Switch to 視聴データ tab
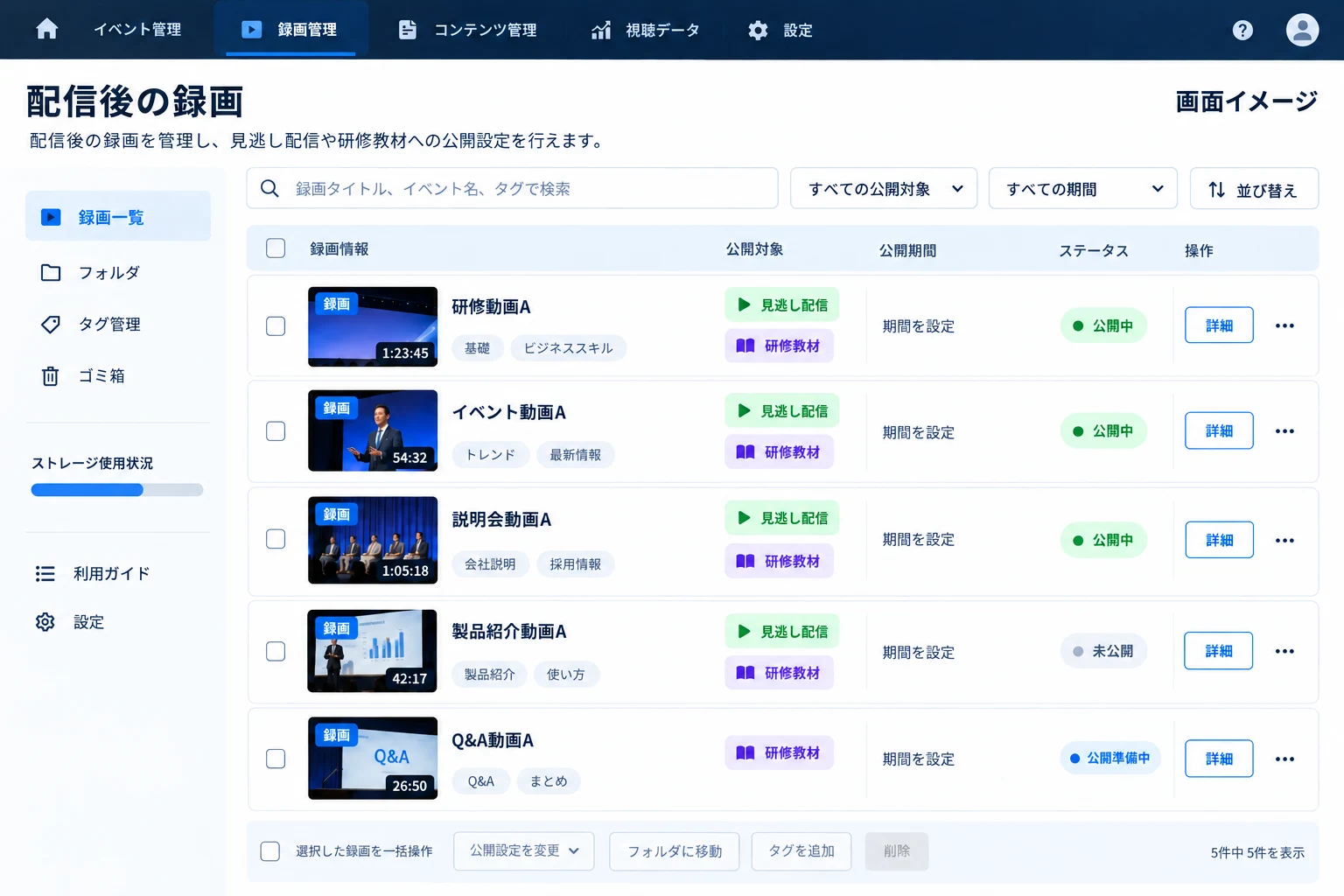Screen dimensions: 1344x896 click(646, 30)
